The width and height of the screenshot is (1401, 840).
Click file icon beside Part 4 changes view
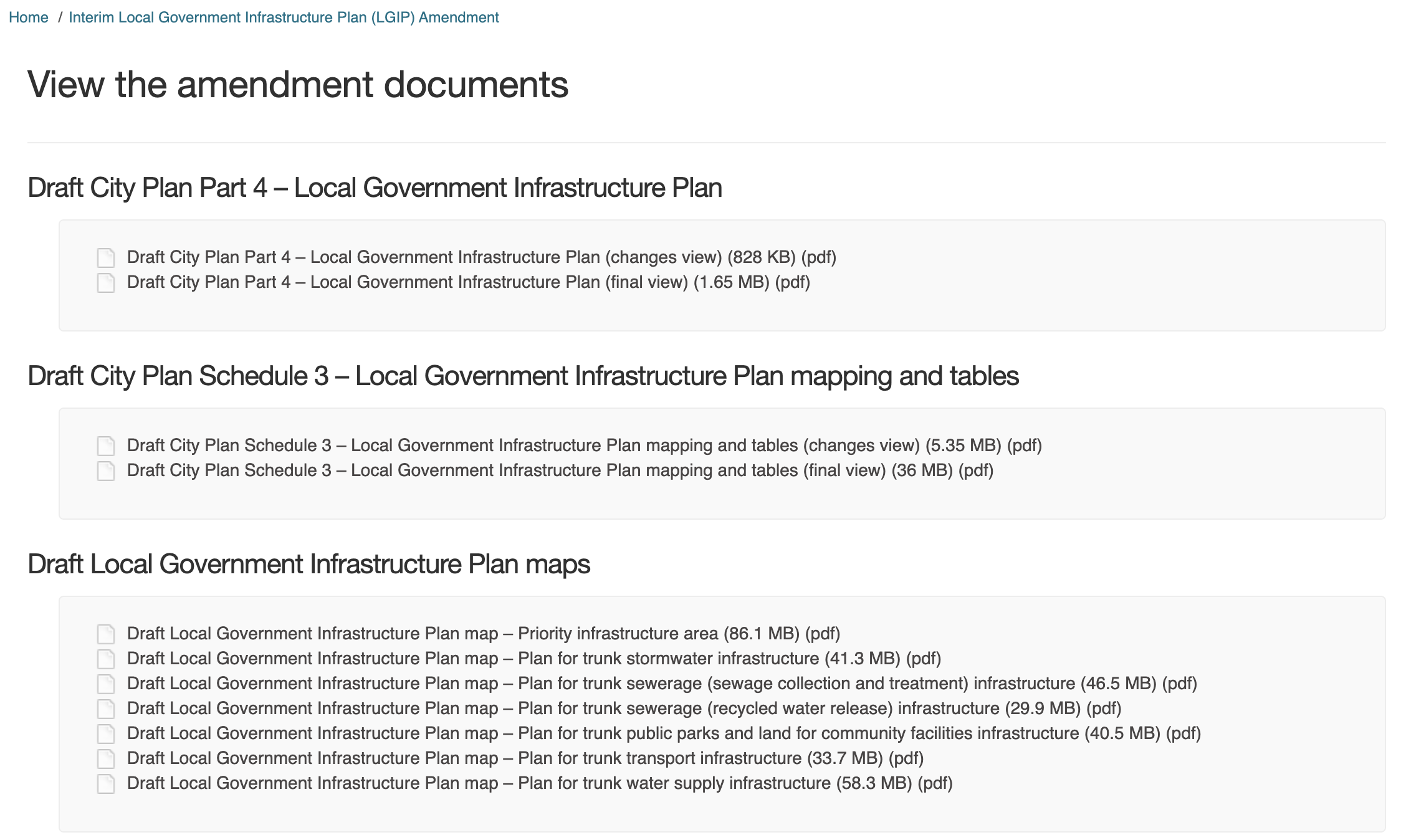(106, 257)
